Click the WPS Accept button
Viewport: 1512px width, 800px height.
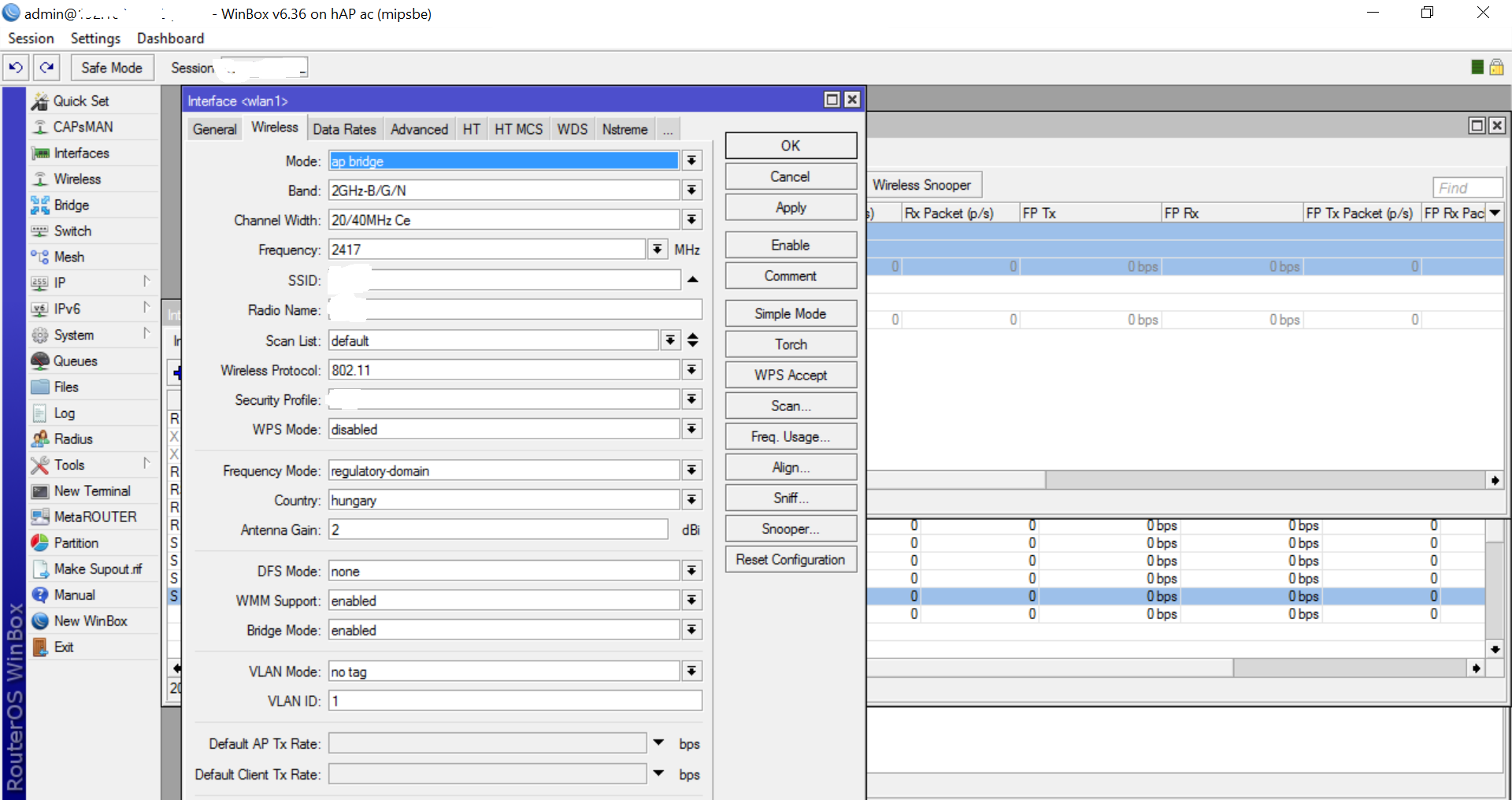[791, 375]
